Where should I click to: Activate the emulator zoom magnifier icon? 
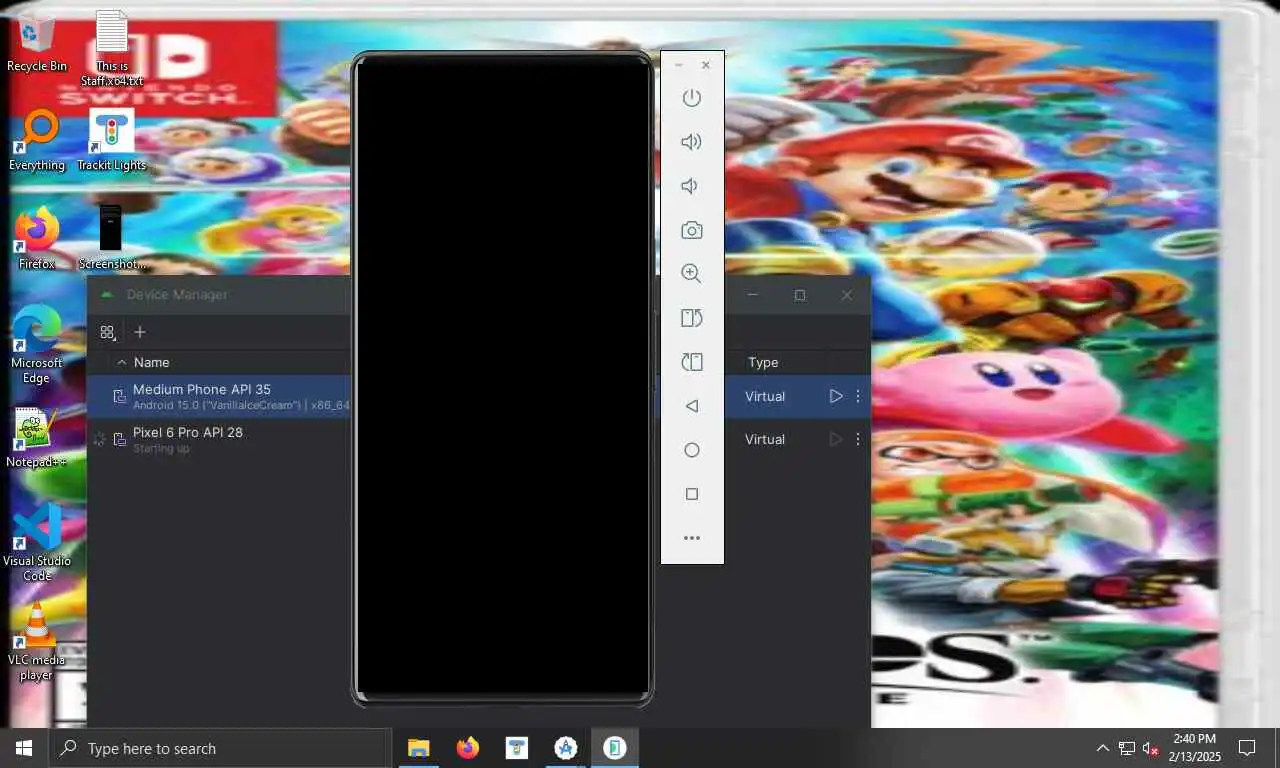[x=691, y=274]
